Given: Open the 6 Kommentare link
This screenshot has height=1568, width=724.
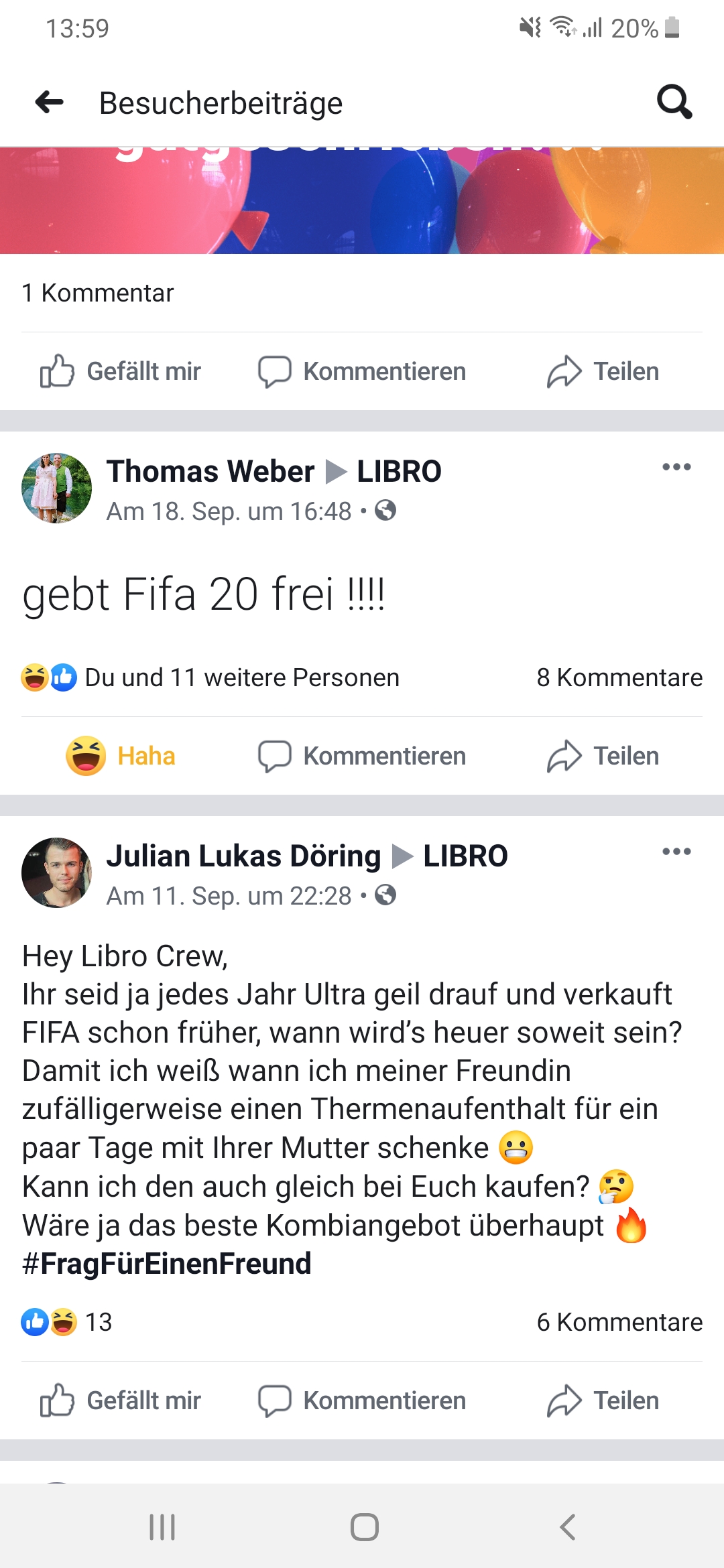Looking at the screenshot, I should point(619,1322).
